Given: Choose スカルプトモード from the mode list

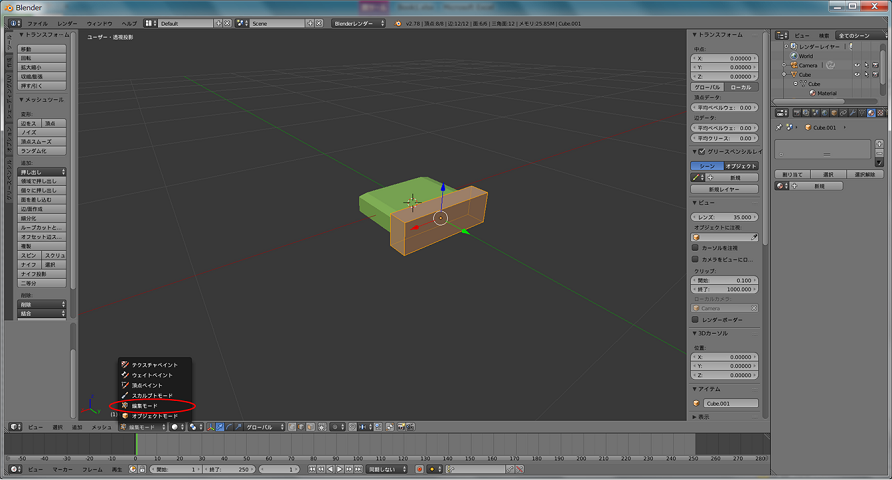Looking at the screenshot, I should 152,396.
